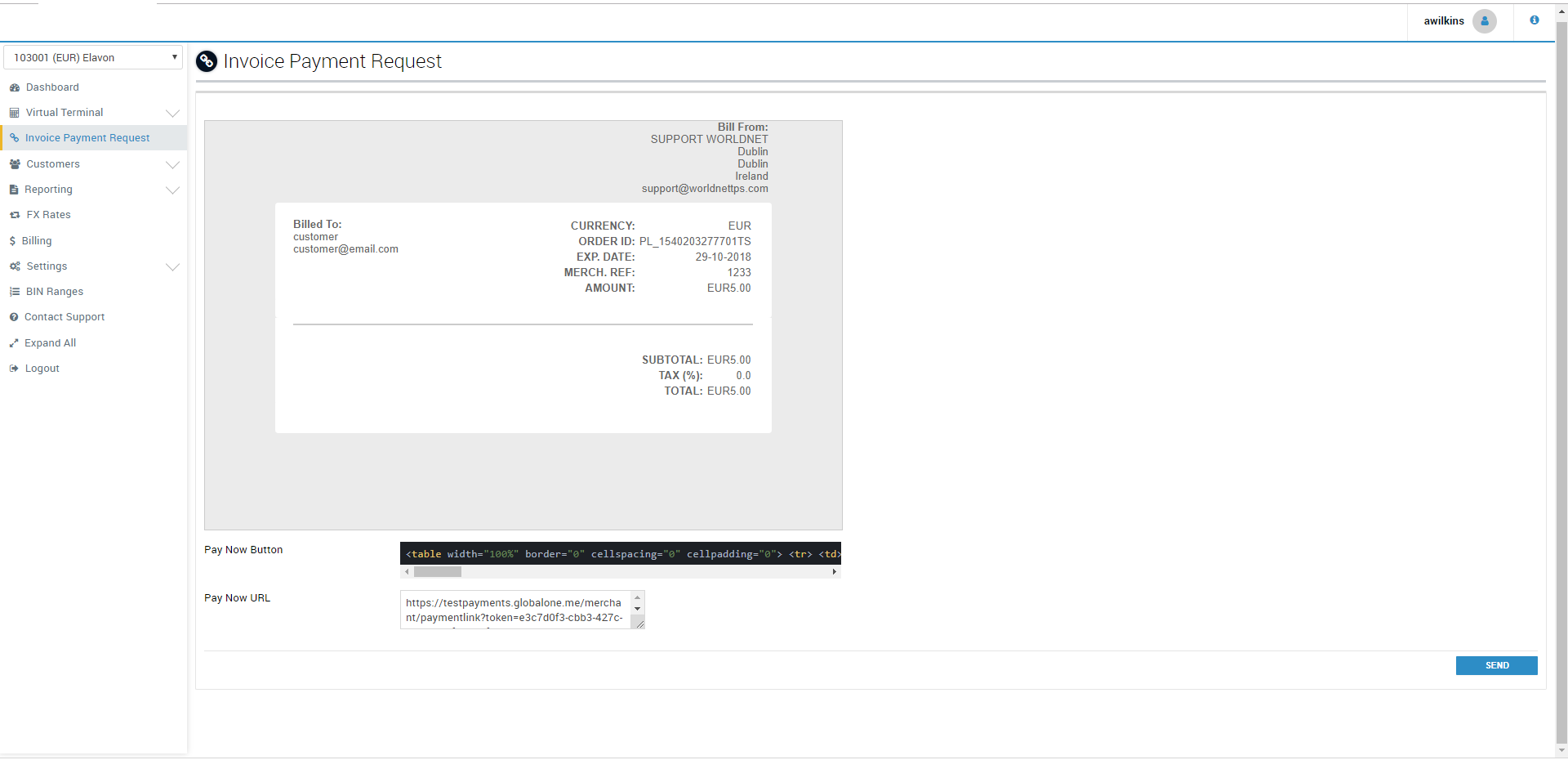Expand the Settings submenu chevron
This screenshot has height=760, width=1568.
(172, 266)
